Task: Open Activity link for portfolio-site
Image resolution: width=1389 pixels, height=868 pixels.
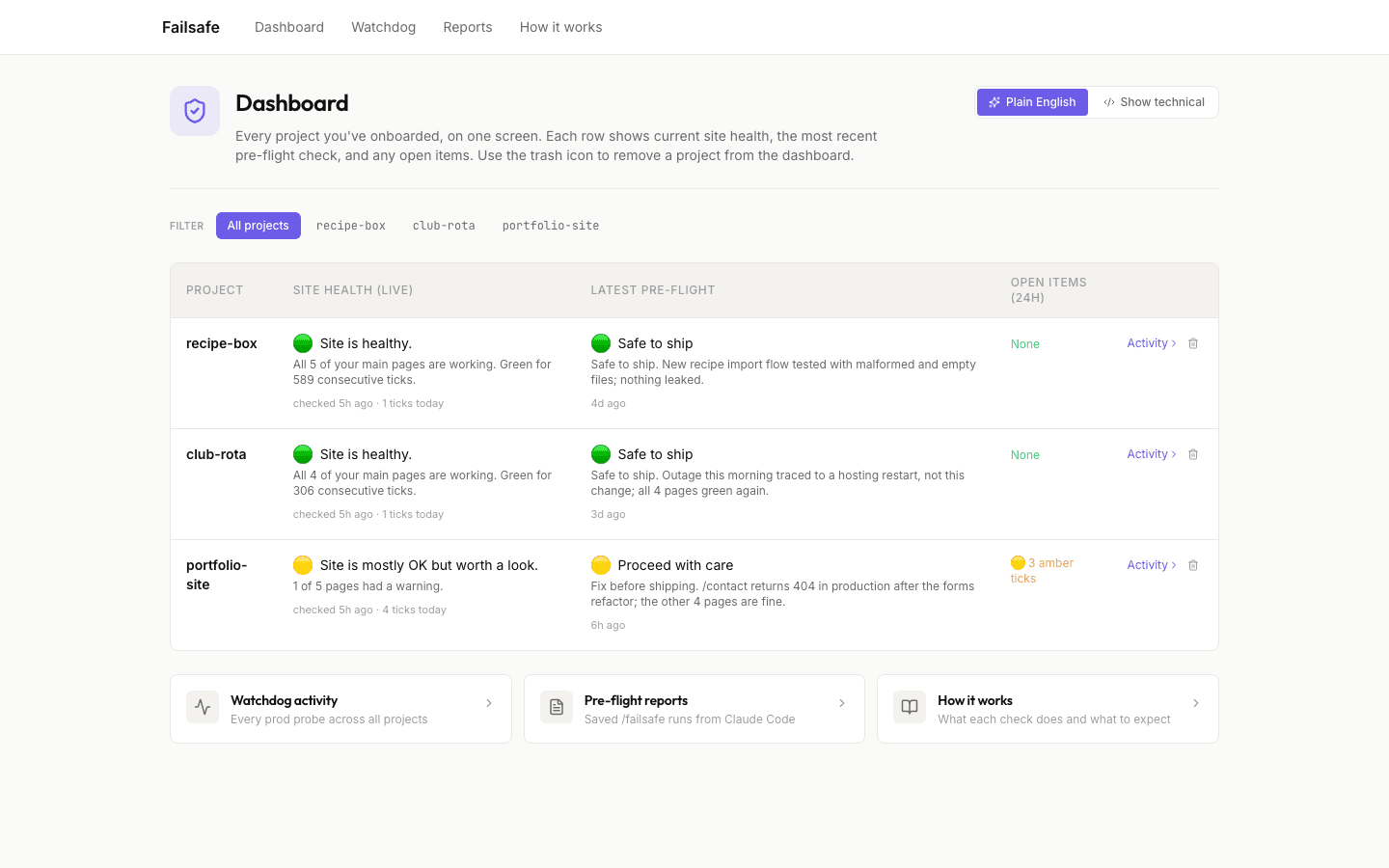Action: coord(1152,565)
